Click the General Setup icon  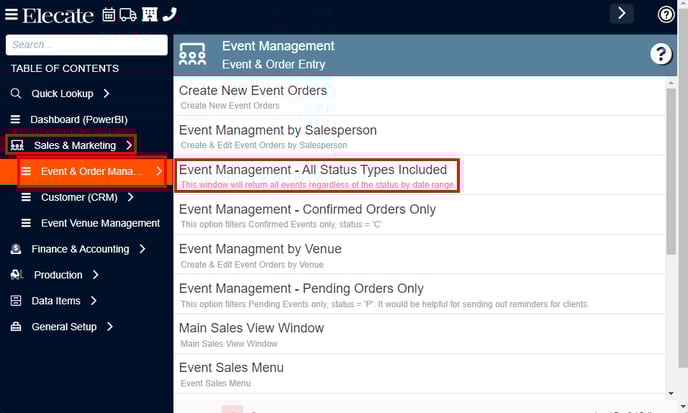tap(16, 327)
